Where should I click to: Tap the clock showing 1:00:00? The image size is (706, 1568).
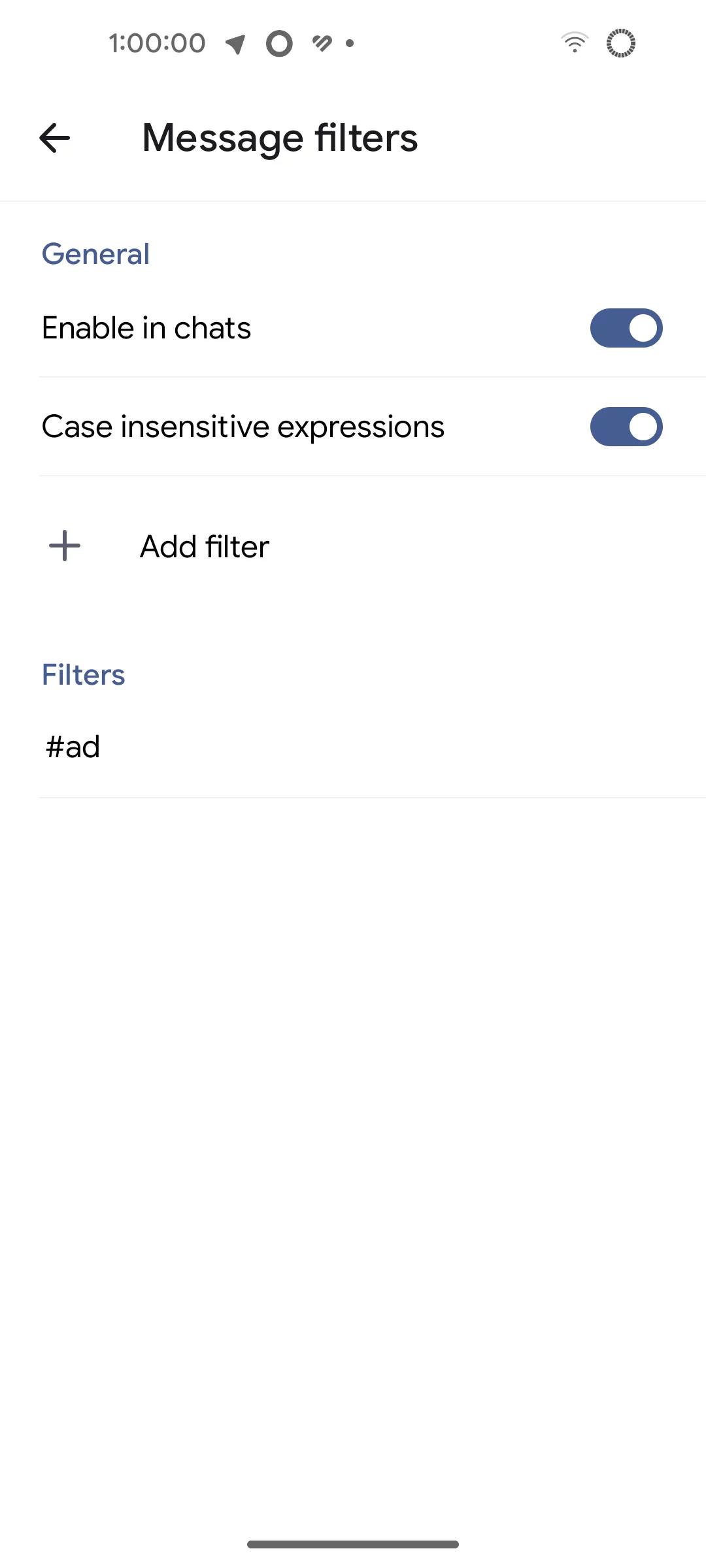[157, 44]
